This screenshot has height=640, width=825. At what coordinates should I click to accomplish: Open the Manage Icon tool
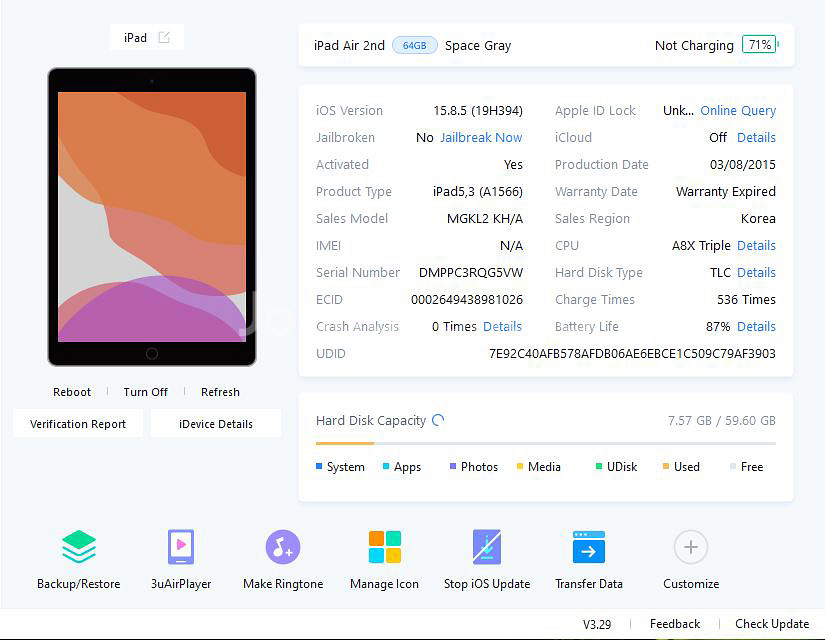pyautogui.click(x=384, y=547)
